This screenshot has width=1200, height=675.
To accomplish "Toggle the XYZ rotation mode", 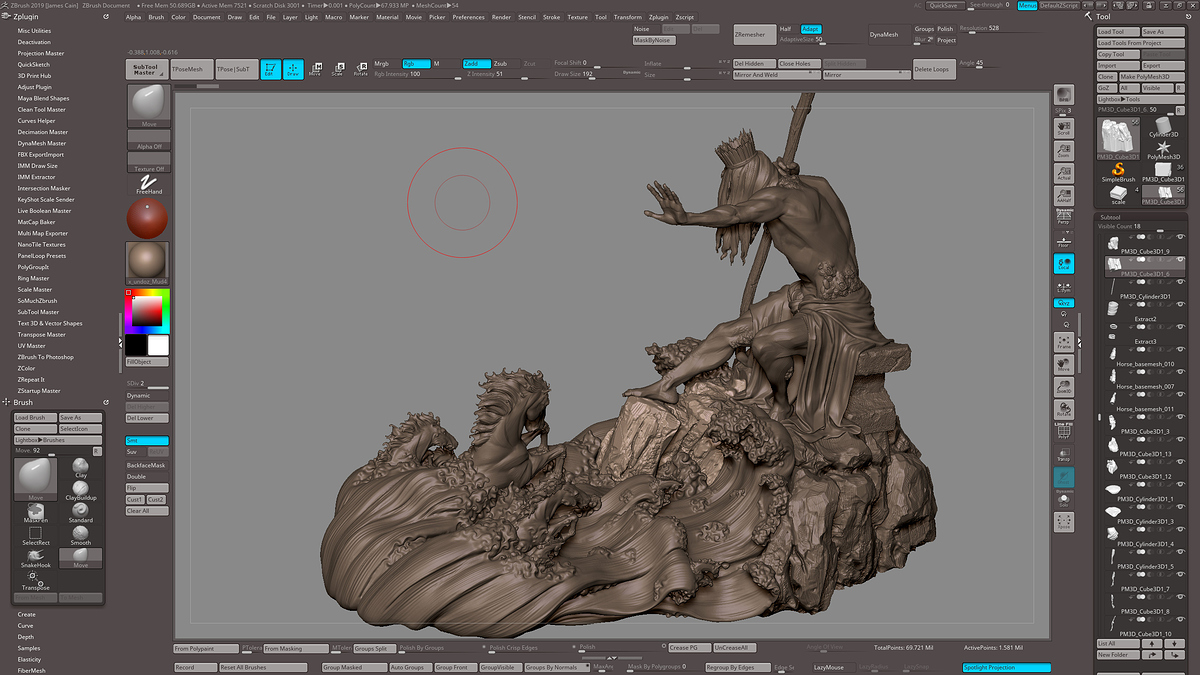I will coord(1063,302).
